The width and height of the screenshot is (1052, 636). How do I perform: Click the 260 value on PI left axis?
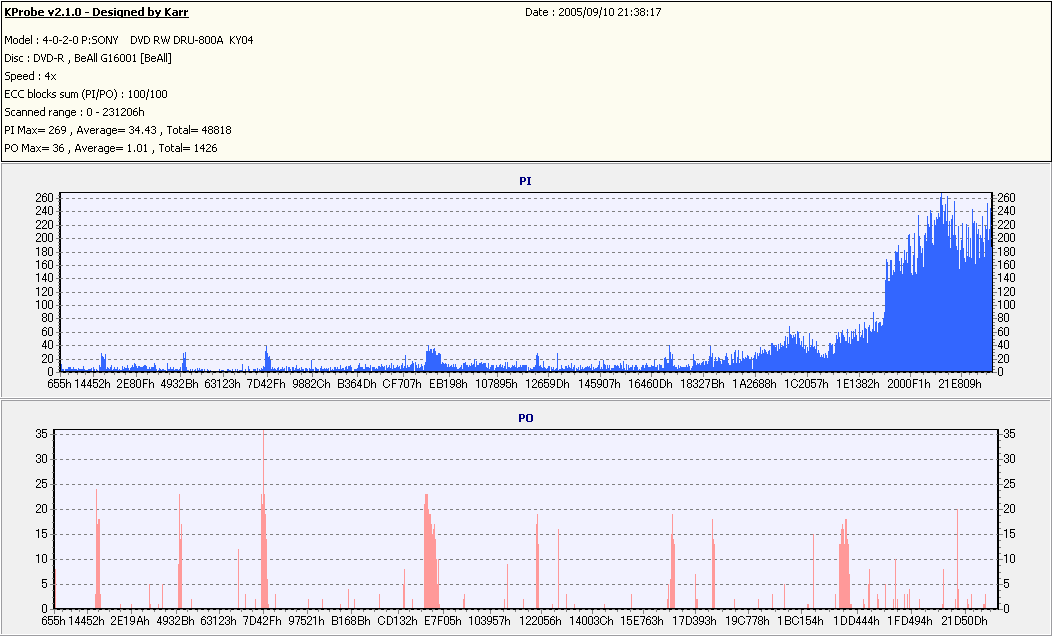[44, 198]
